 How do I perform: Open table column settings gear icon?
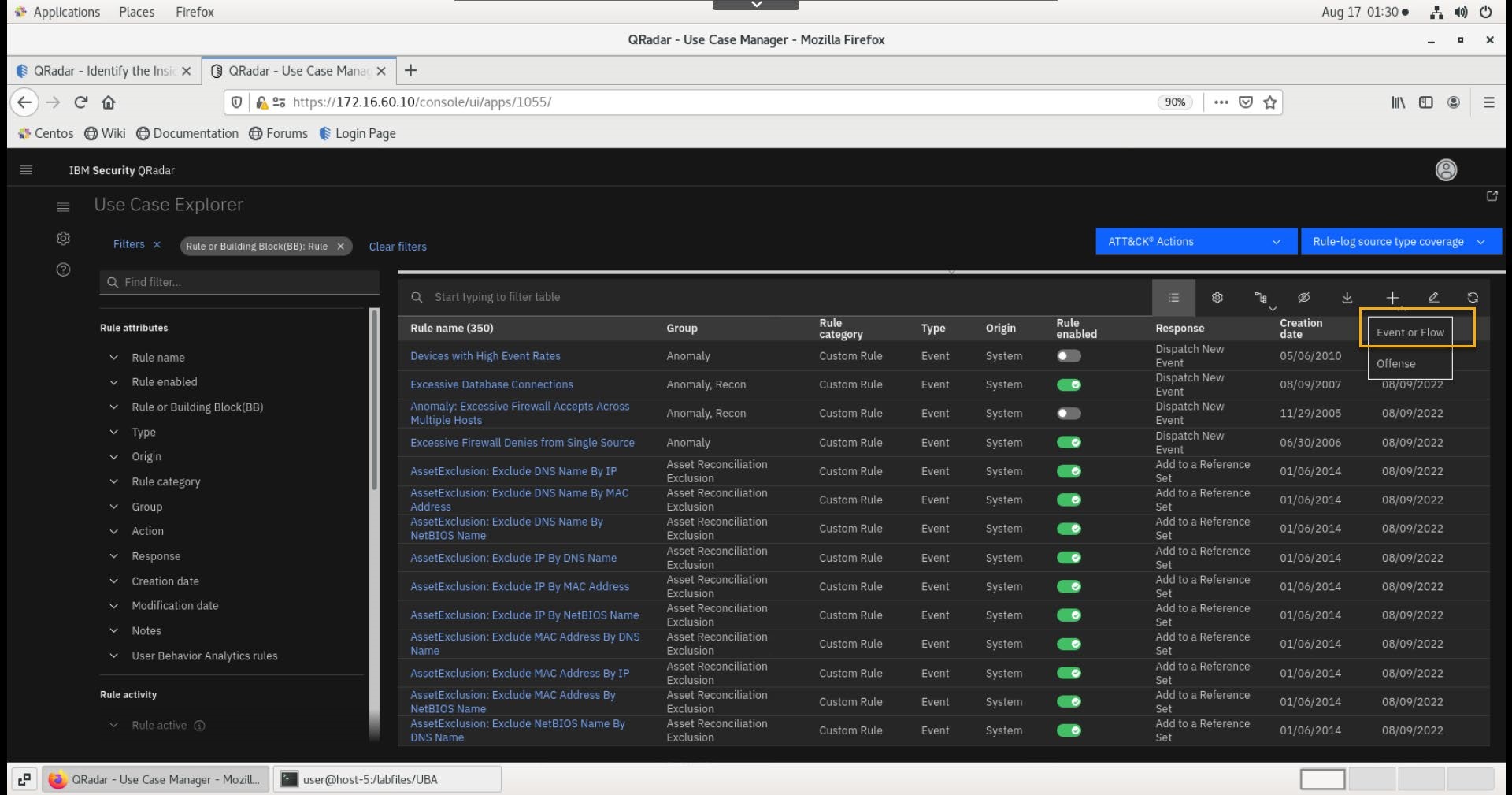[1217, 298]
